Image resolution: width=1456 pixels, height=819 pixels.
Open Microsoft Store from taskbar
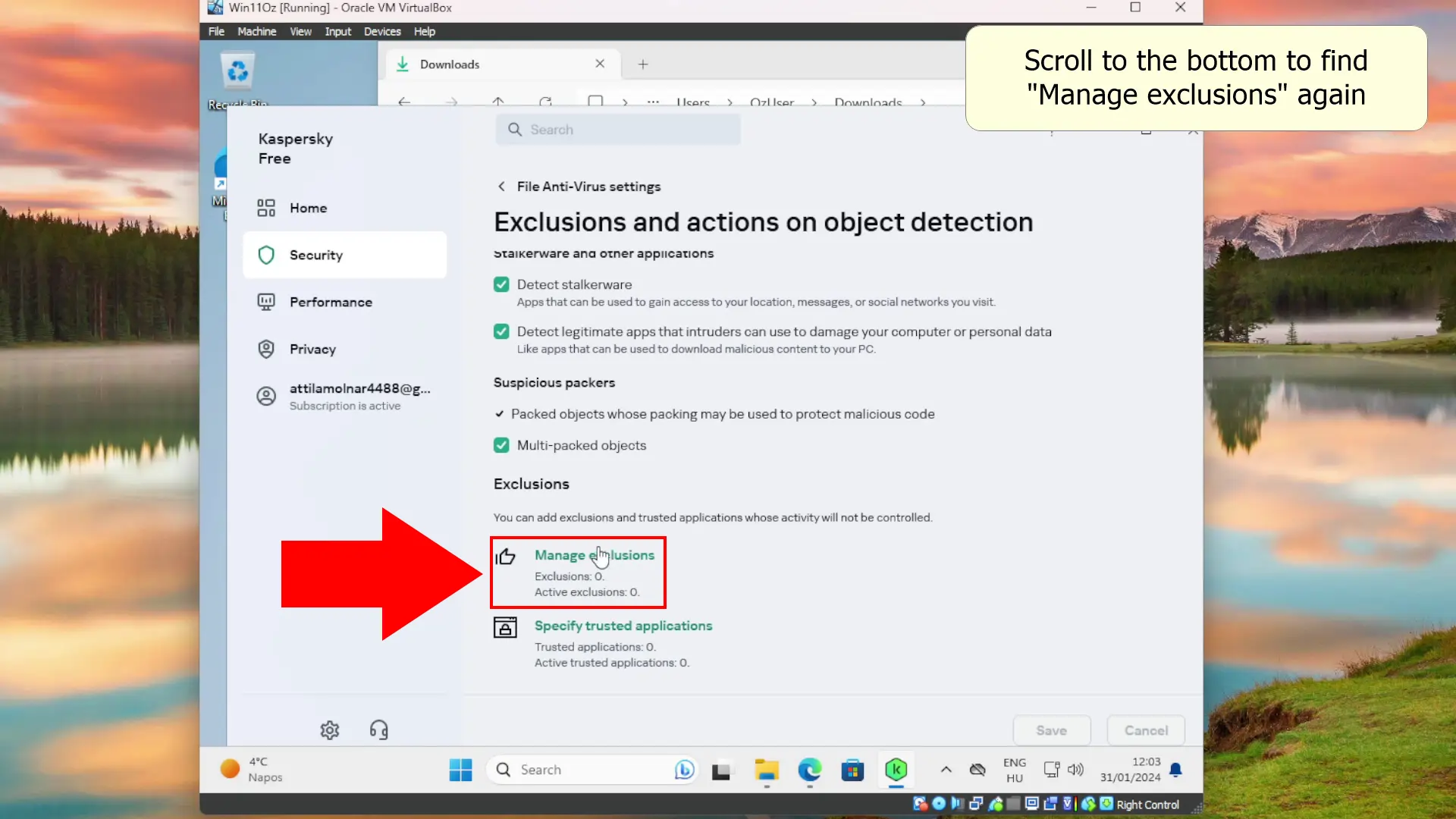pos(852,770)
